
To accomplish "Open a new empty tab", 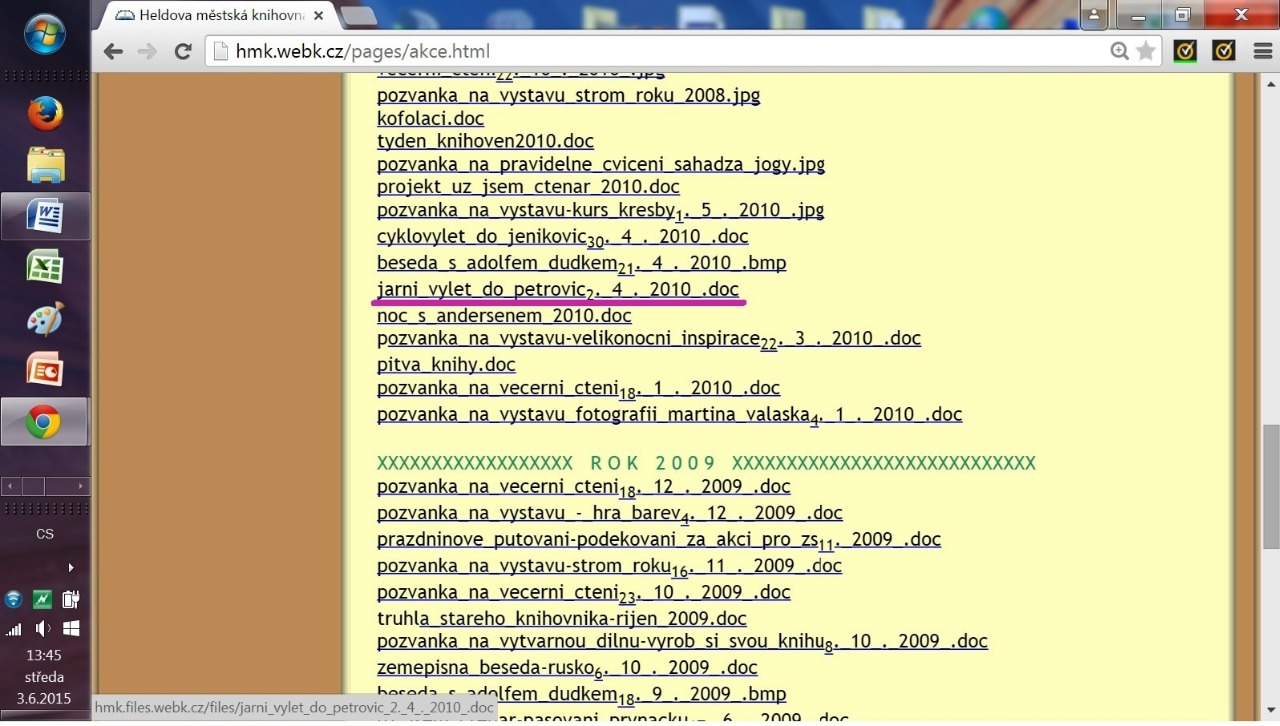I will click(x=357, y=15).
